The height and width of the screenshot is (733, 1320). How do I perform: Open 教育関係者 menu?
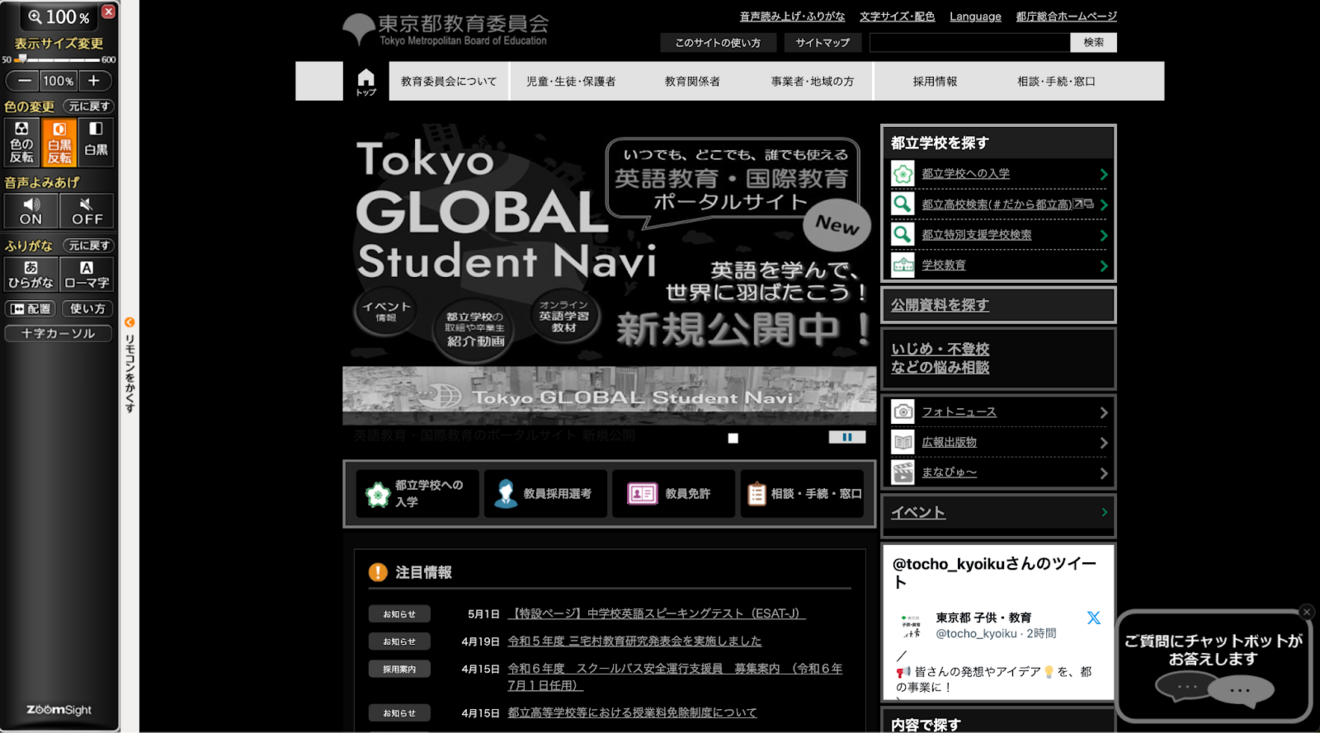tap(692, 82)
